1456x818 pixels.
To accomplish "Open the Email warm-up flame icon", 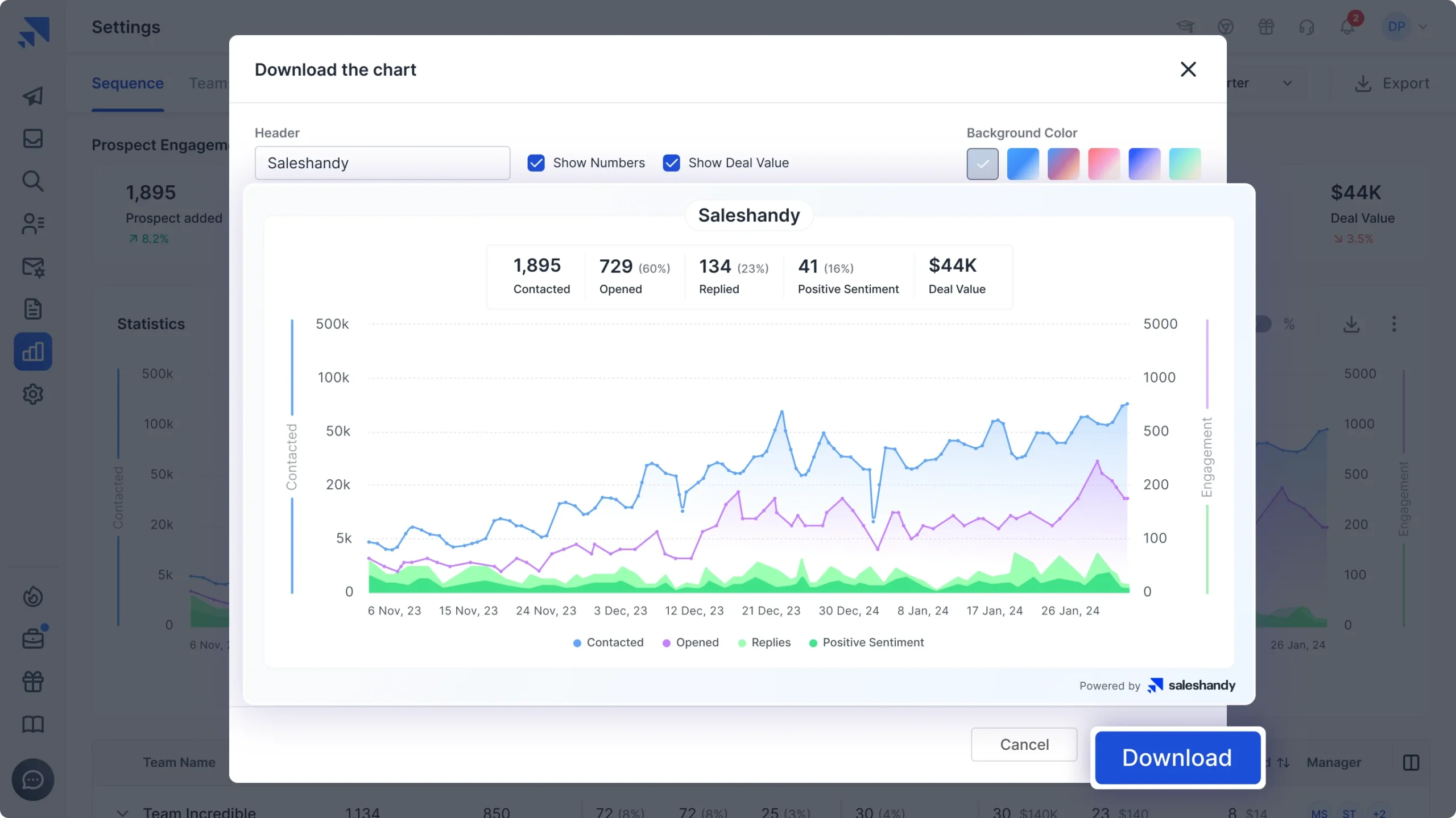I will [x=33, y=596].
